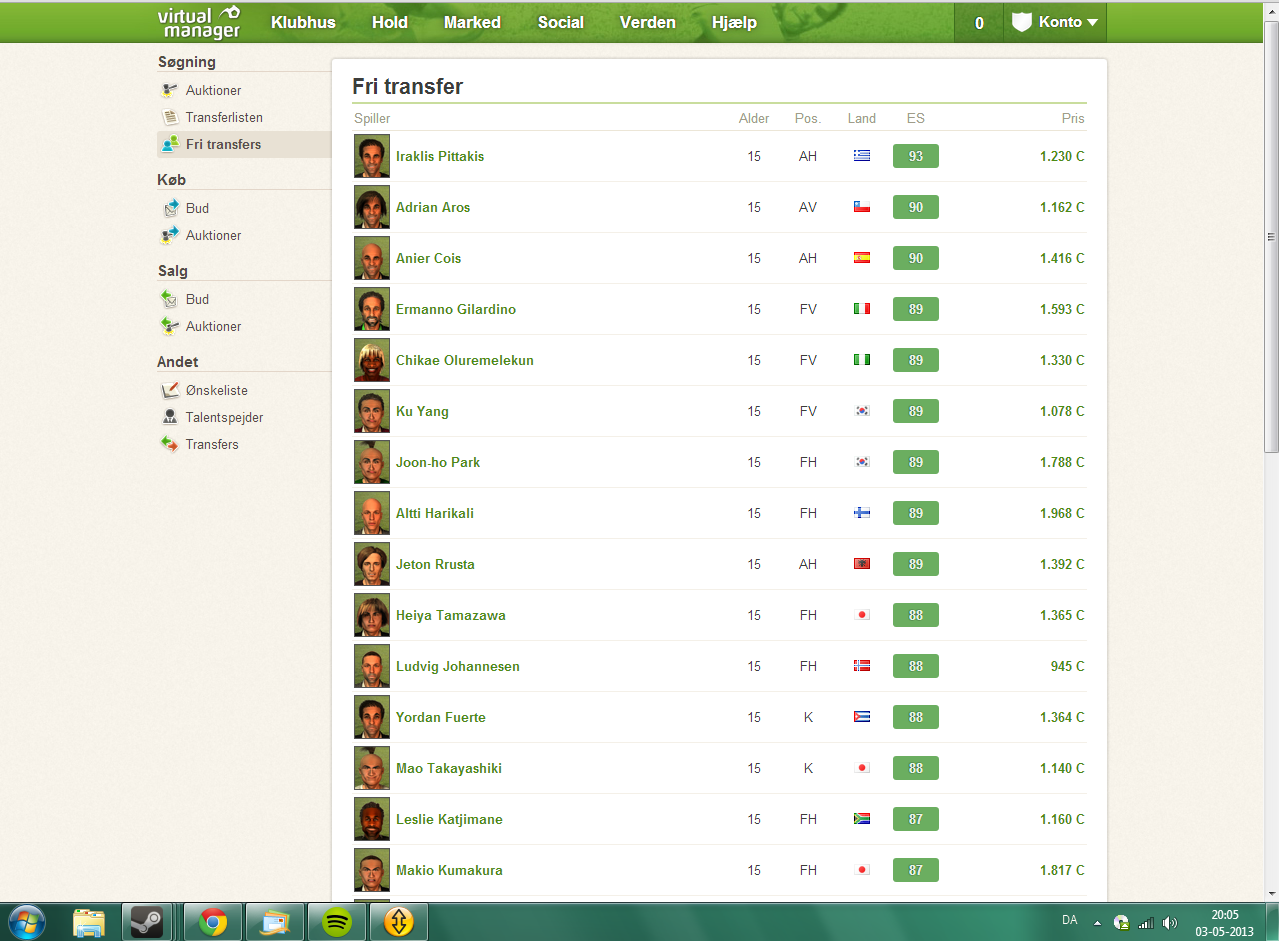Open player Makio Kumakura

(x=449, y=870)
